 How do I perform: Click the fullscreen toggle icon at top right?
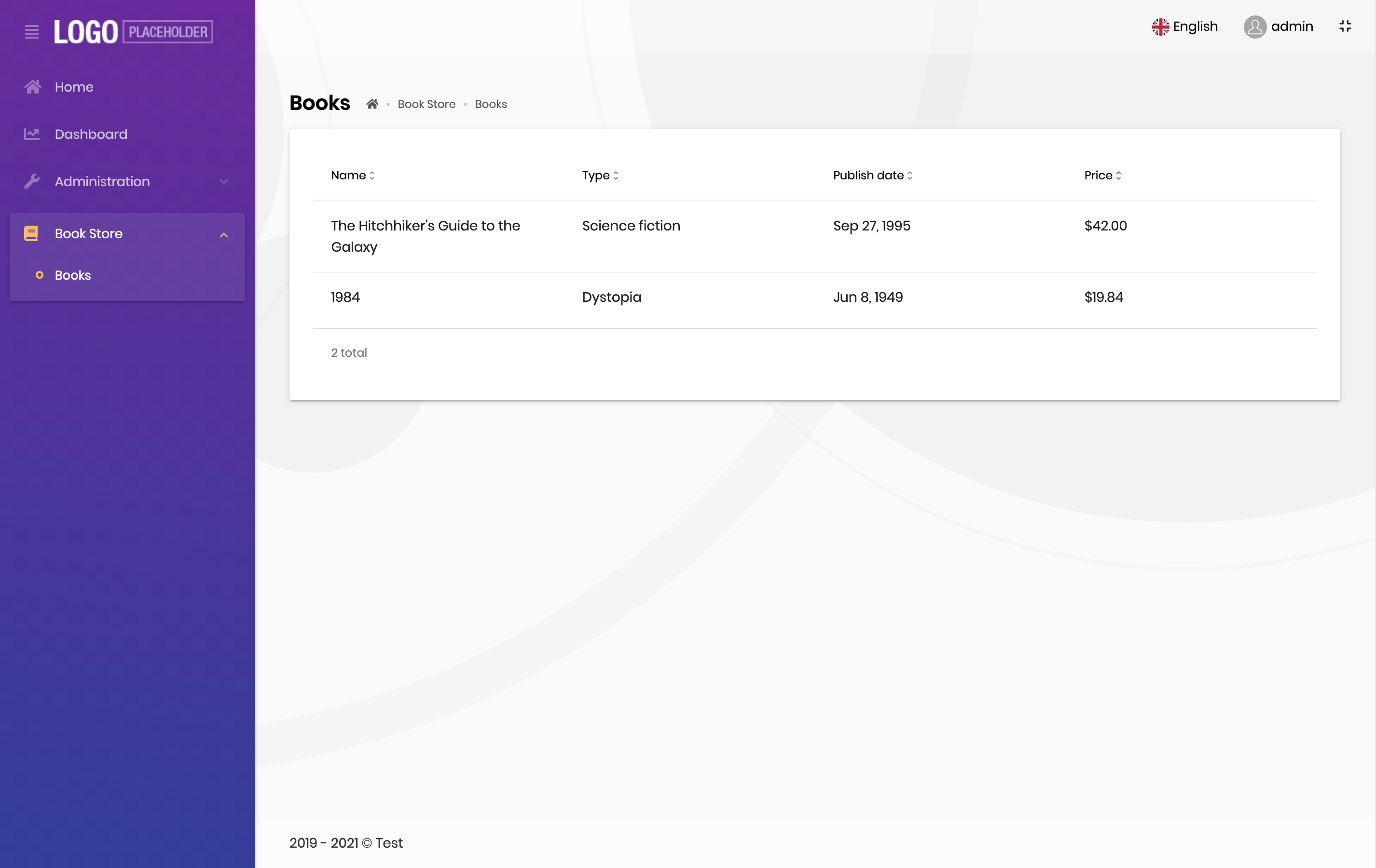1345,26
